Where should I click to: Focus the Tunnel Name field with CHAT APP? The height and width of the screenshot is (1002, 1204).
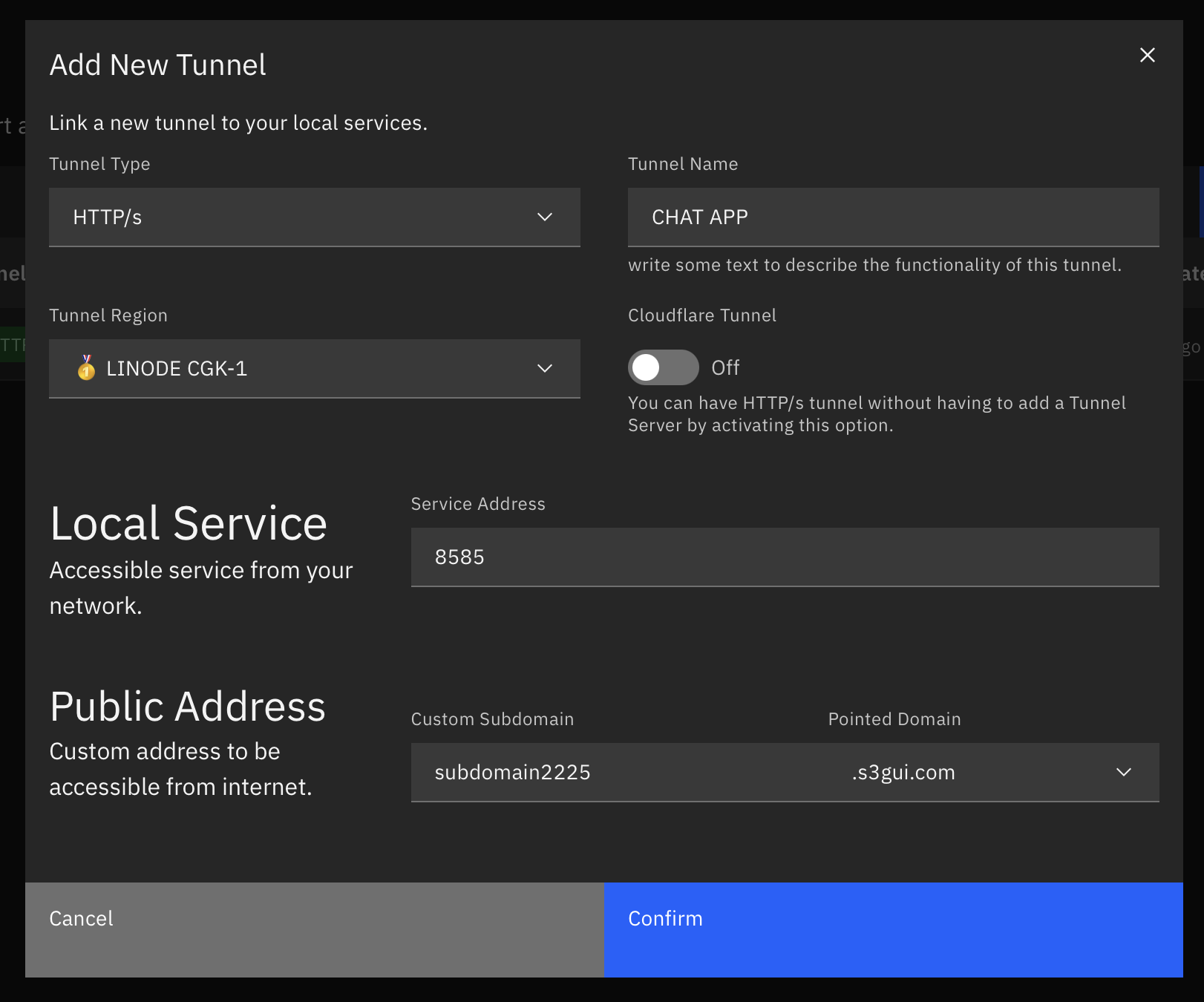pos(892,217)
